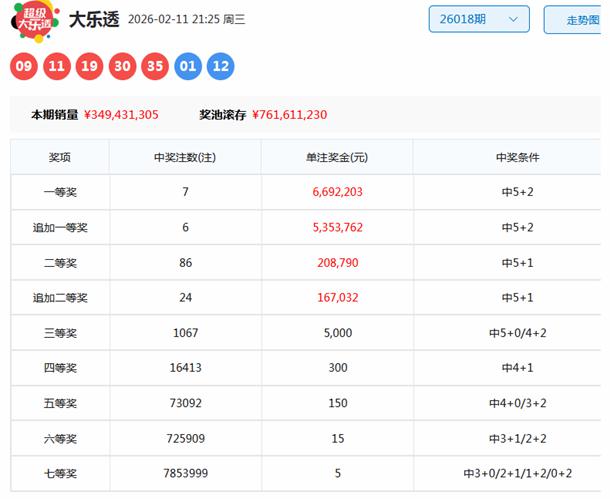Screen dimensions: 610x499
Task: Click red ball number 30
Action: coord(123,67)
